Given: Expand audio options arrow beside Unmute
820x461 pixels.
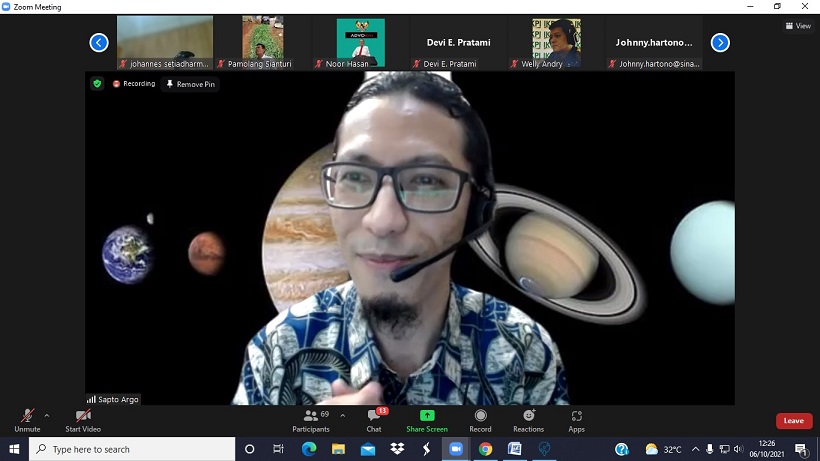Looking at the screenshot, I should [47, 415].
